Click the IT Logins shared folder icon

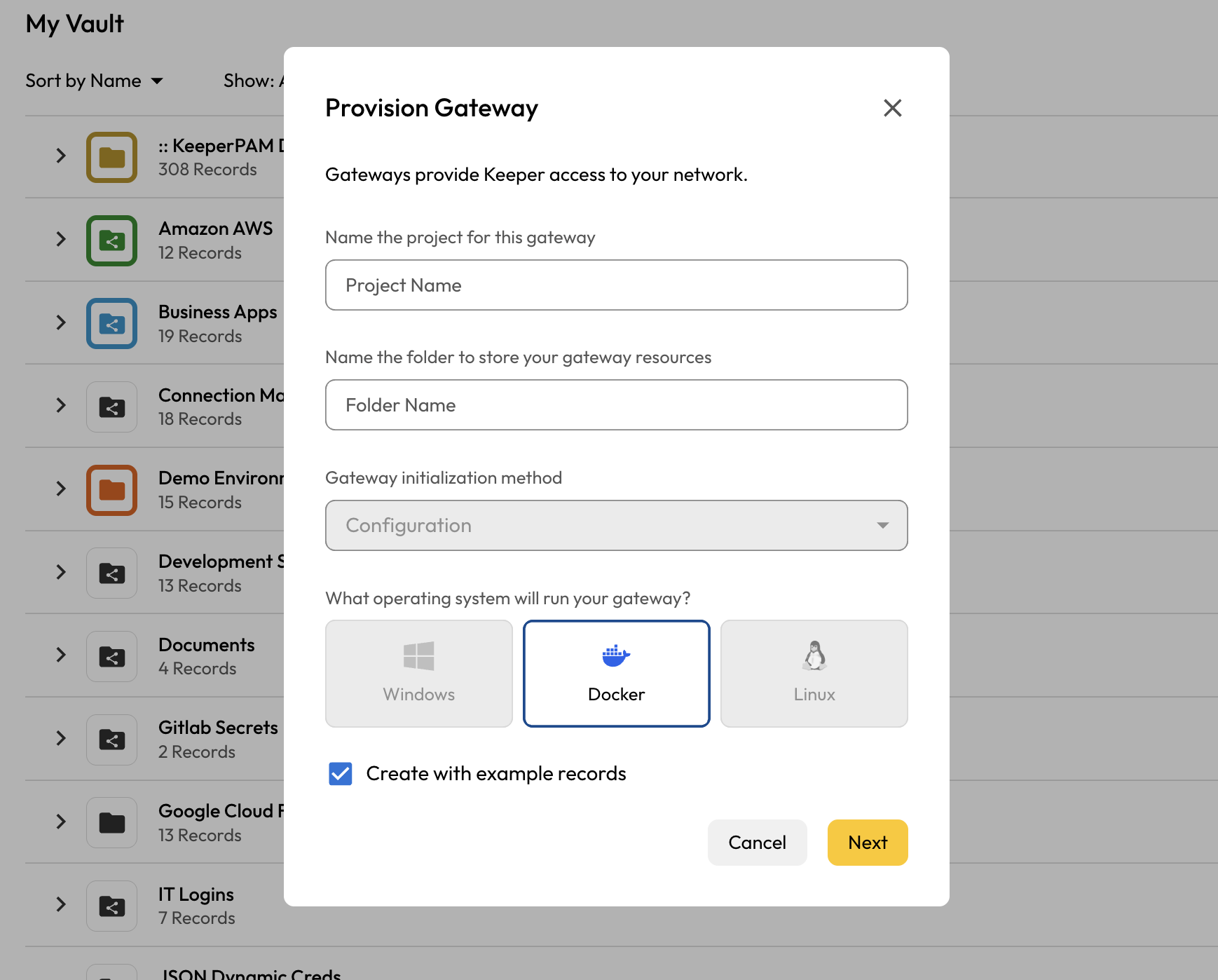[111, 906]
